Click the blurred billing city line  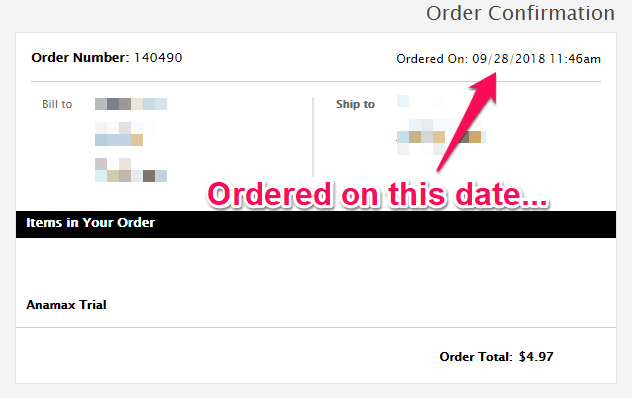[x=131, y=170]
